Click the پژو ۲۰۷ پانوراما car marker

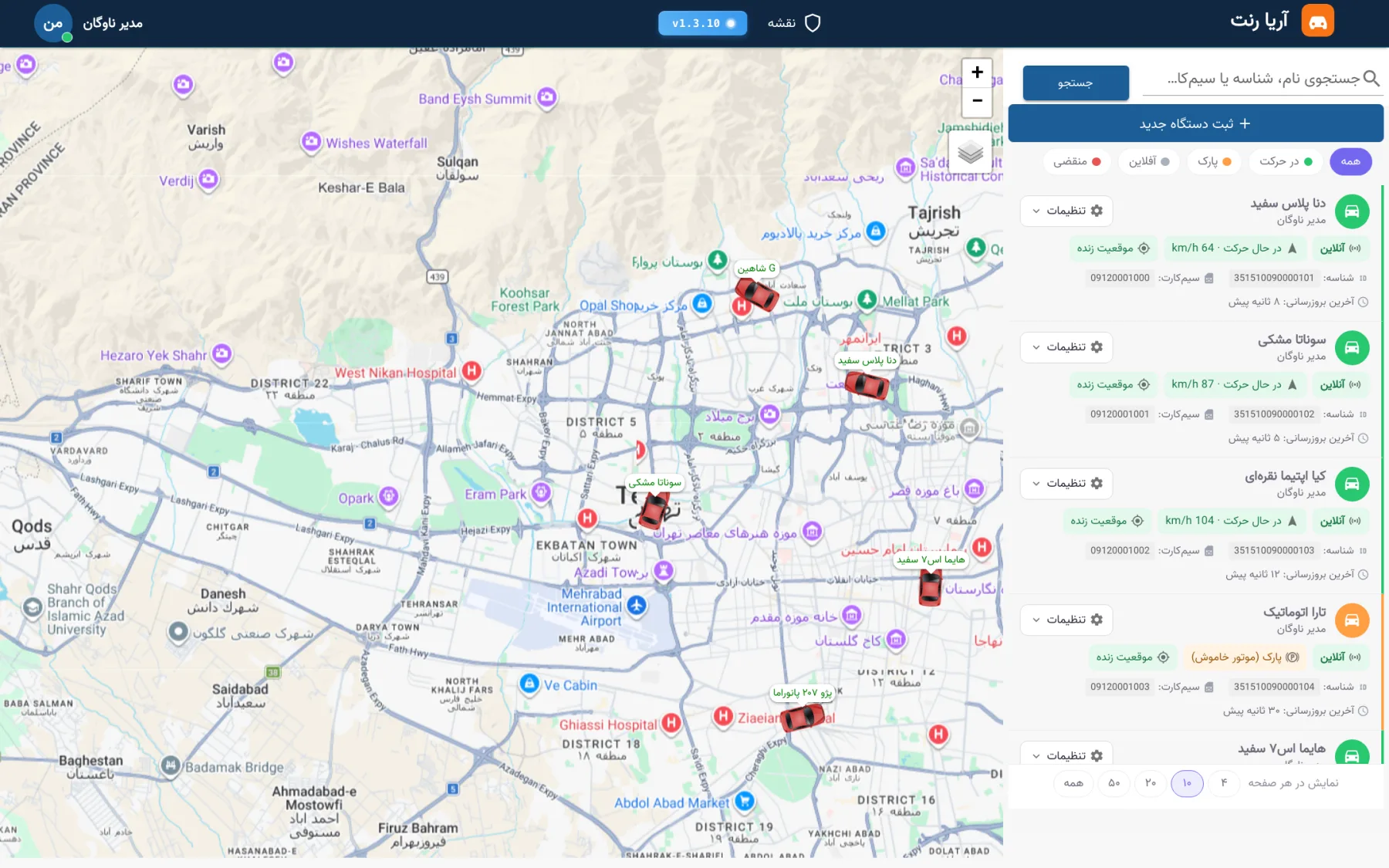tap(803, 717)
